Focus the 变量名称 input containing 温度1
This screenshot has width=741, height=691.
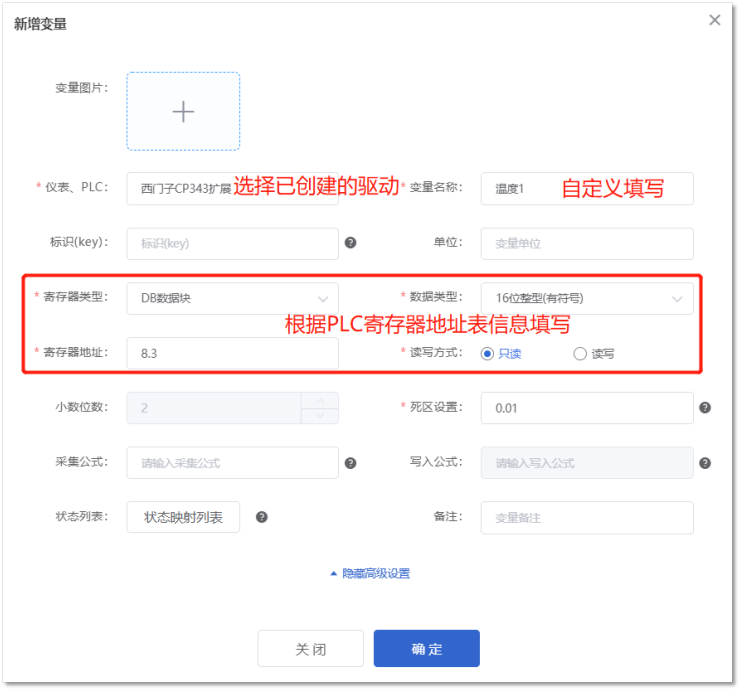pos(587,188)
